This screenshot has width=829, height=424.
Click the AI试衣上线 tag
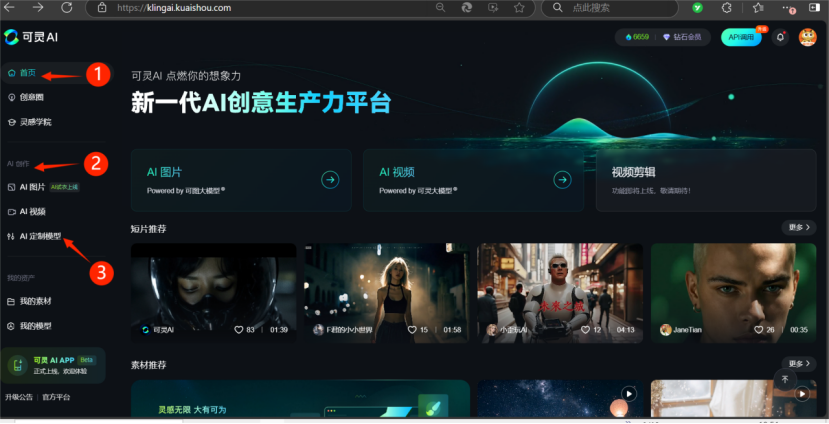[x=65, y=187]
